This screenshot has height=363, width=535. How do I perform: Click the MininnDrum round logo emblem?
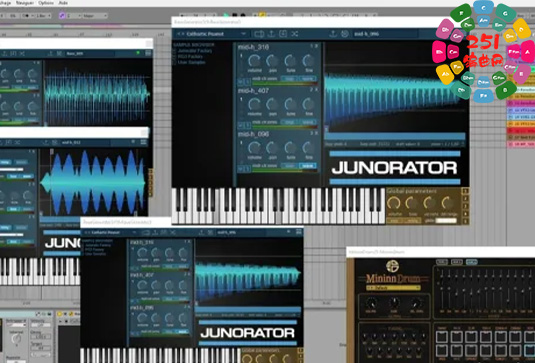point(392,266)
